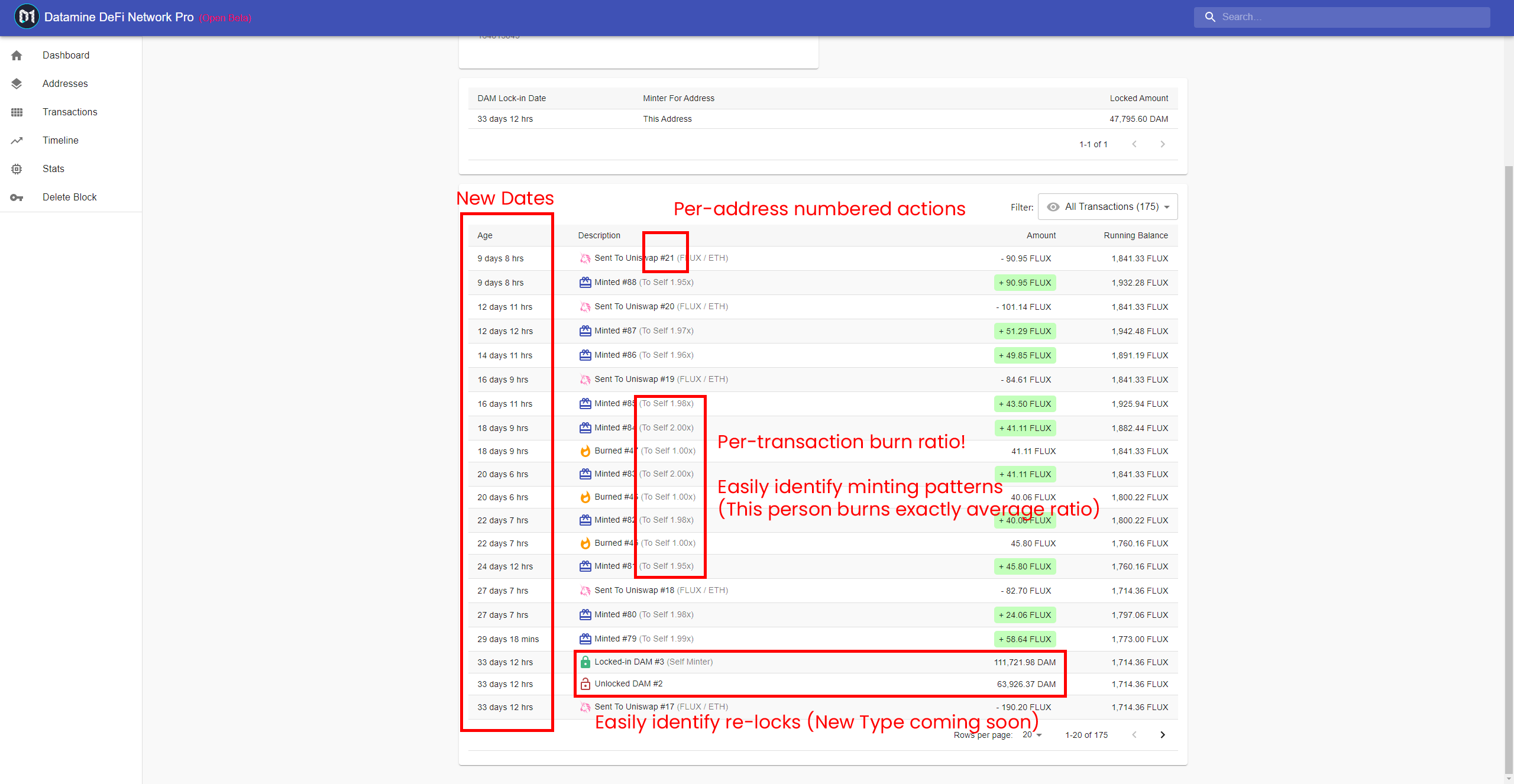The width and height of the screenshot is (1514, 784).
Task: Click the mint icon for Minted #87
Action: pos(585,331)
